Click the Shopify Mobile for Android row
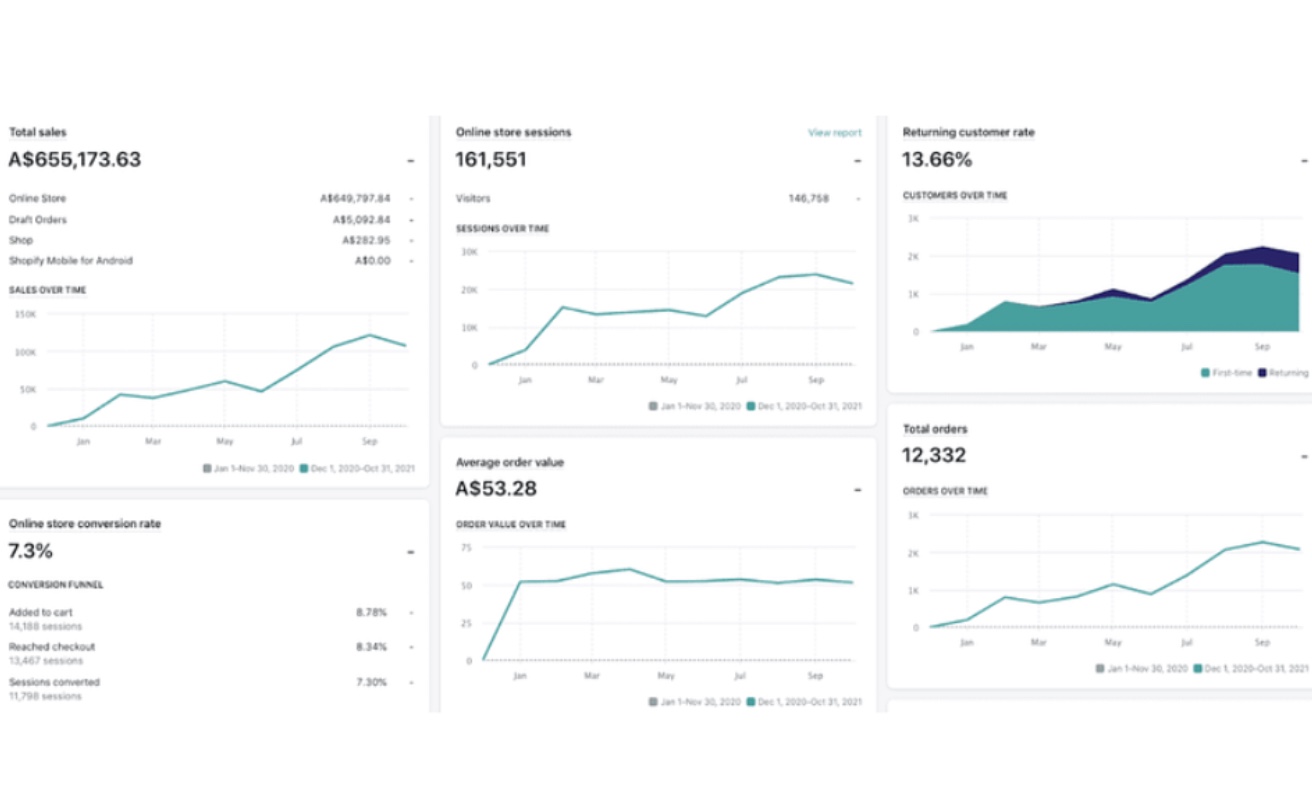The width and height of the screenshot is (1312, 792). point(71,261)
